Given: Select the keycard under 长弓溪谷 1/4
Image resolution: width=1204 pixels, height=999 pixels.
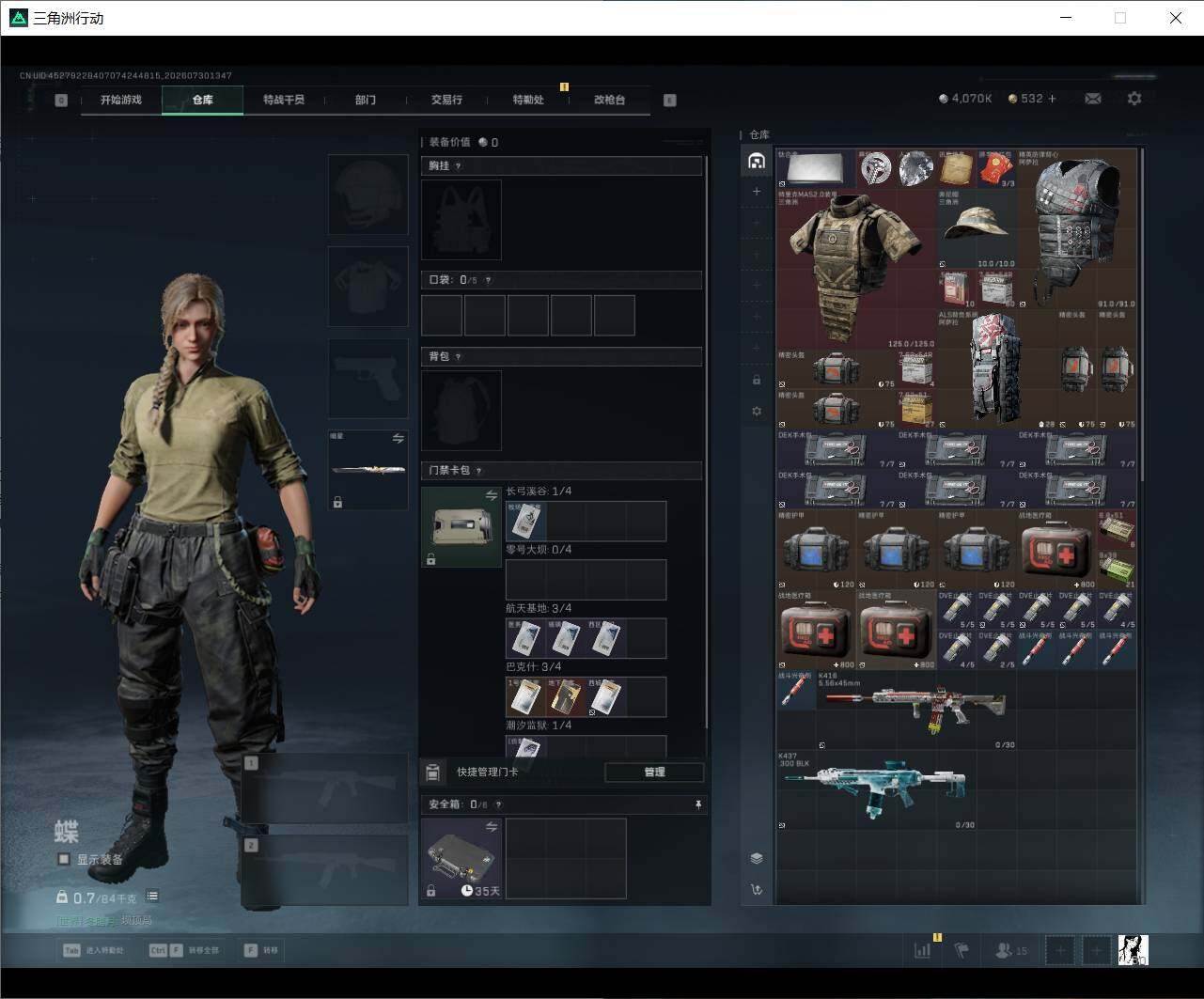Looking at the screenshot, I should (526, 522).
